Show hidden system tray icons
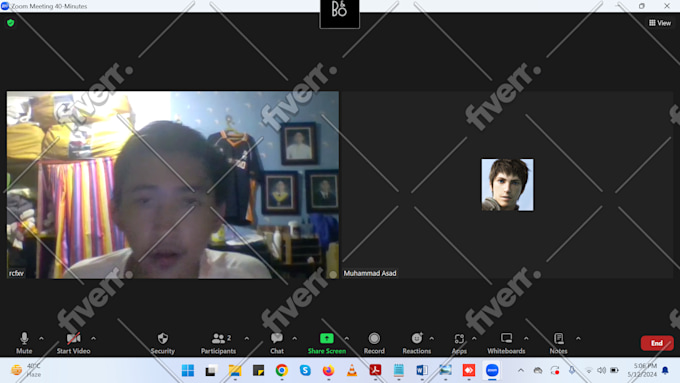The width and height of the screenshot is (680, 383). (x=521, y=370)
